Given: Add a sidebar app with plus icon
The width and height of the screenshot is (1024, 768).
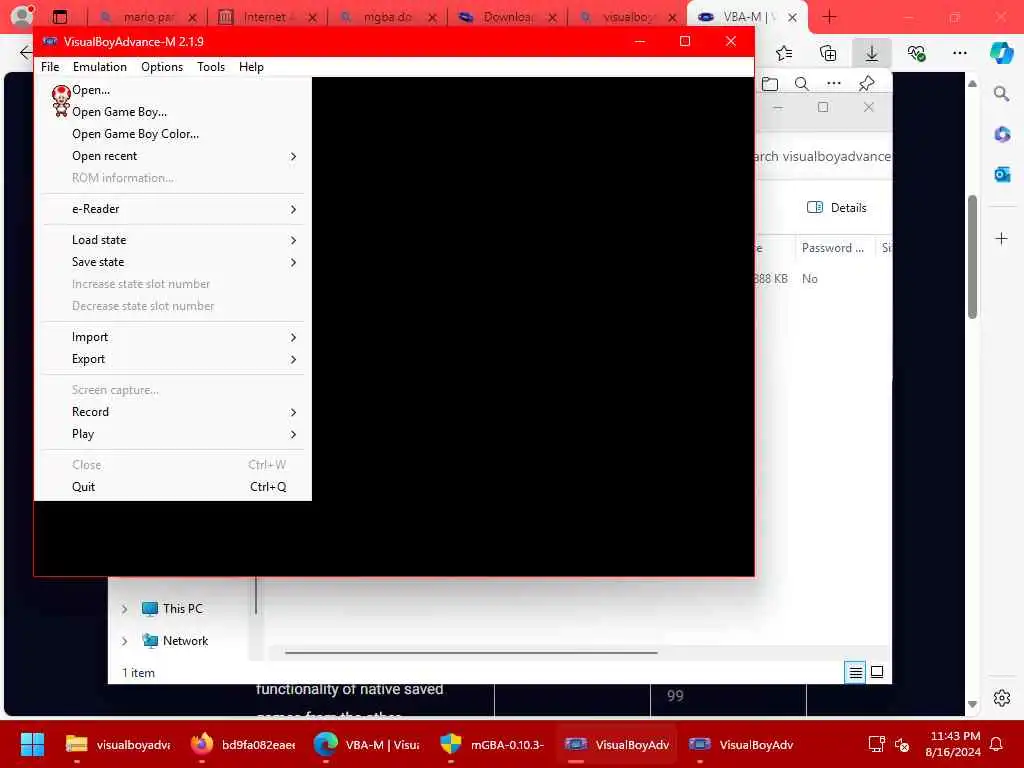Looking at the screenshot, I should point(1001,238).
